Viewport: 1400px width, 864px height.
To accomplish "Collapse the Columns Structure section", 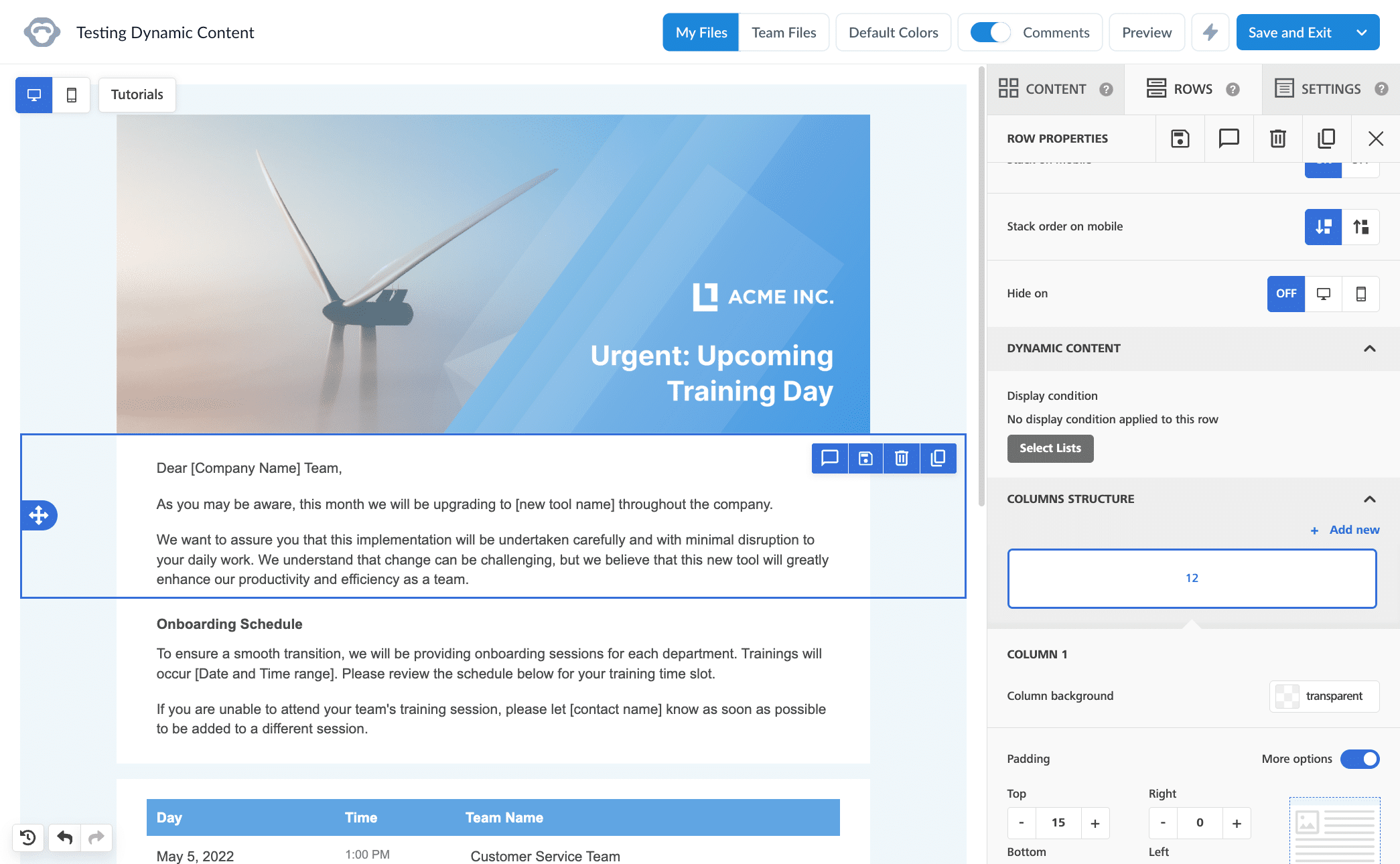I will tap(1371, 499).
